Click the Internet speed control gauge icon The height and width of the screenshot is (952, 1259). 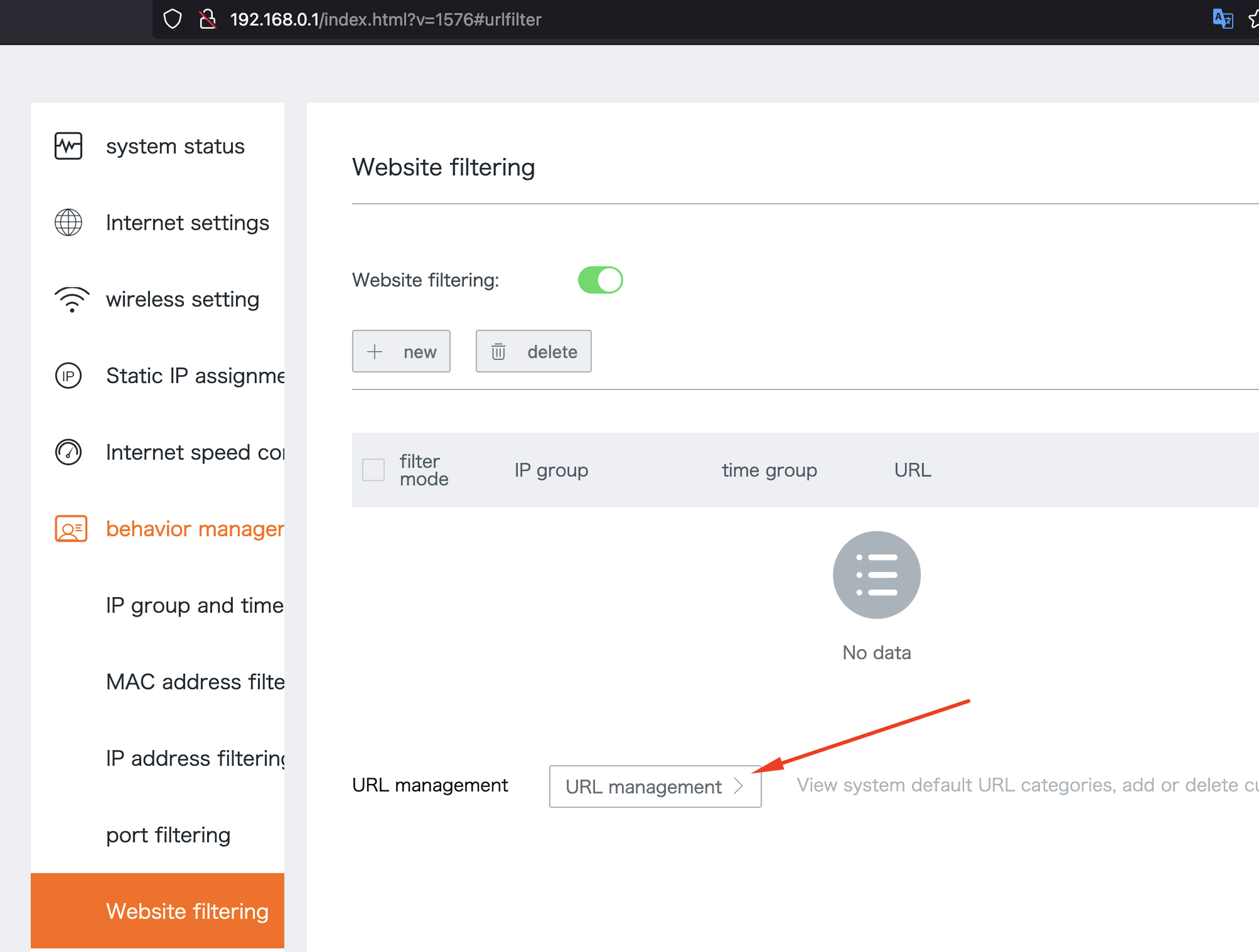pos(69,452)
